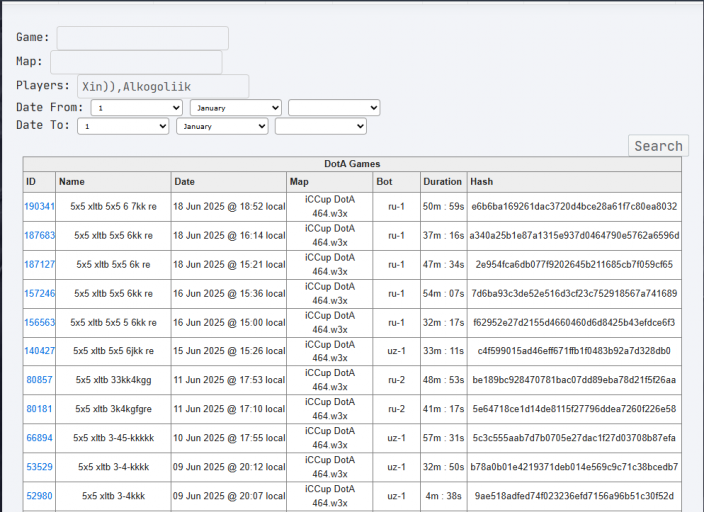Open the Date From day dropdown
This screenshot has width=704, height=512.
(136, 108)
